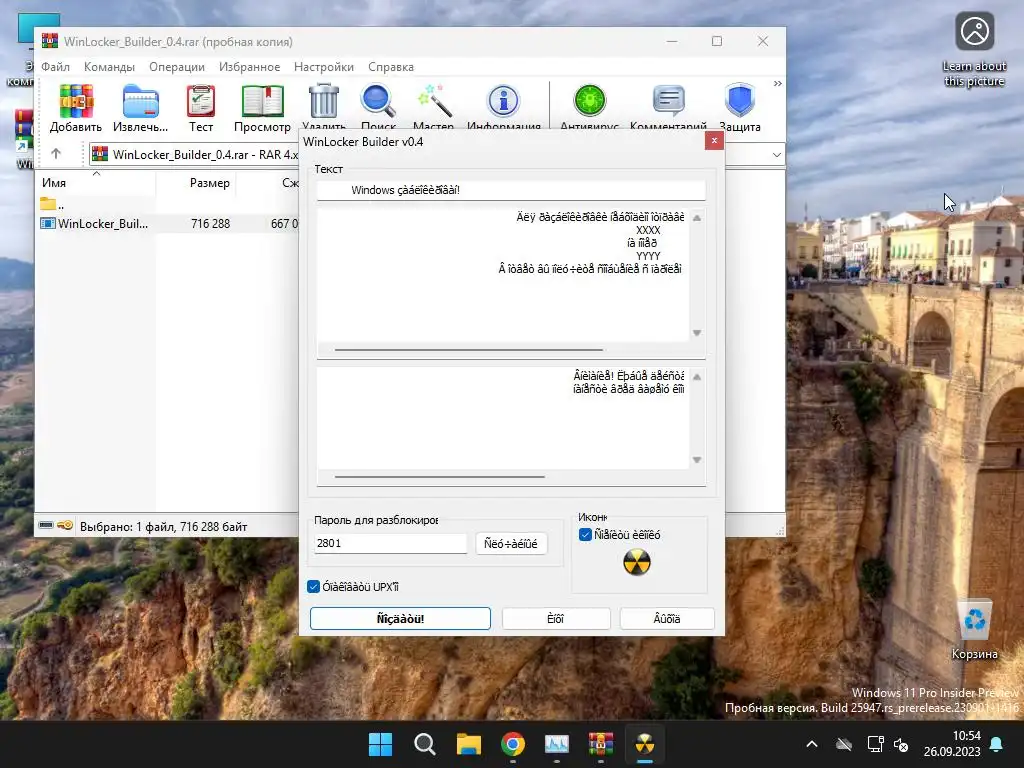
Task: Open the monitor graph app on taskbar
Action: tap(557, 744)
